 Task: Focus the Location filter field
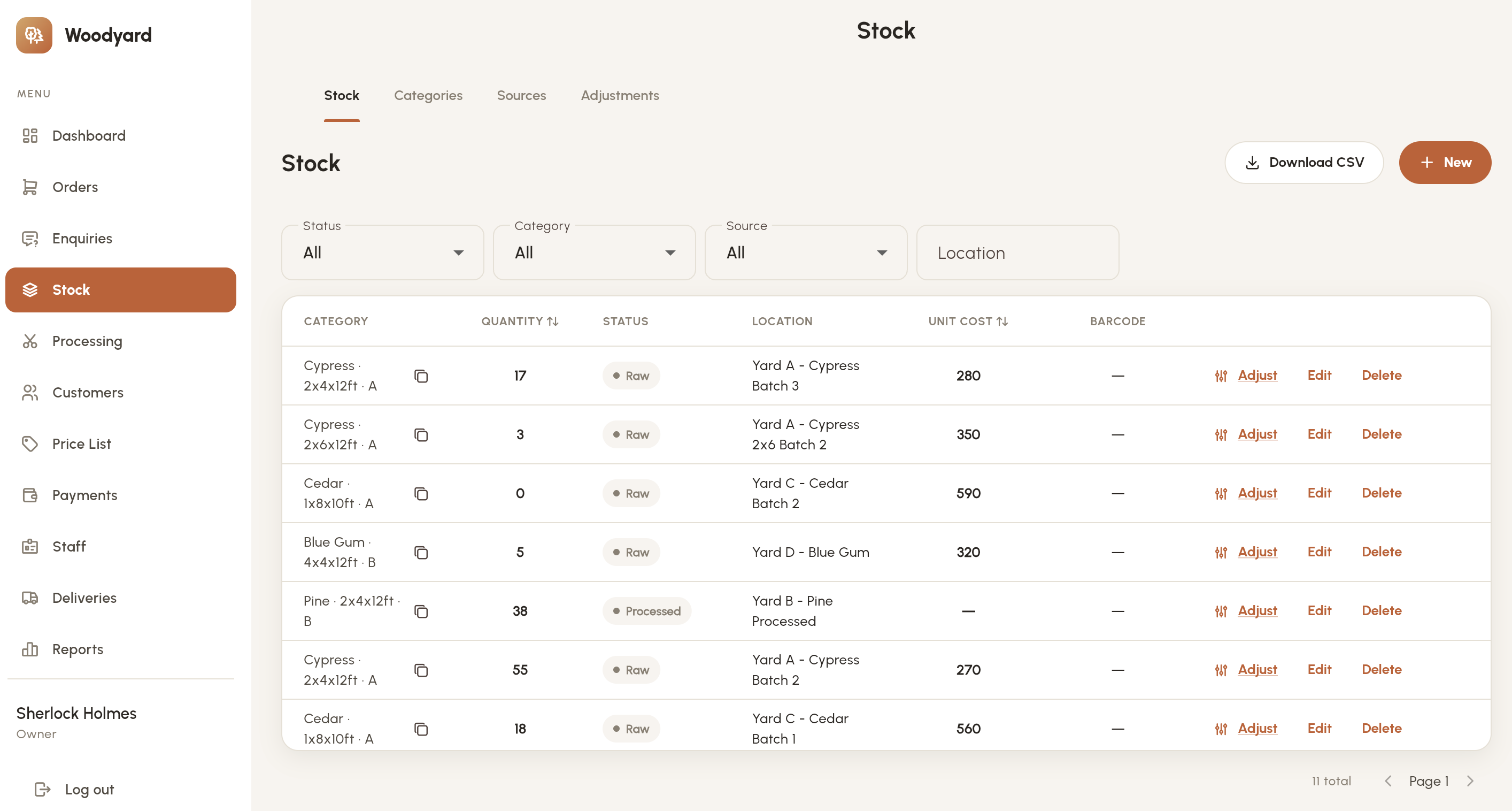pos(1017,253)
